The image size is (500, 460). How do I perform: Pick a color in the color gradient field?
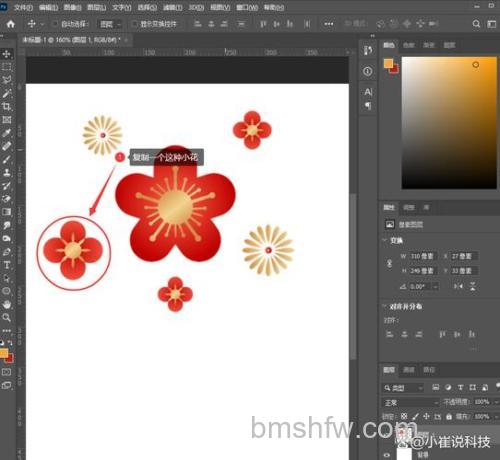pyautogui.click(x=449, y=123)
